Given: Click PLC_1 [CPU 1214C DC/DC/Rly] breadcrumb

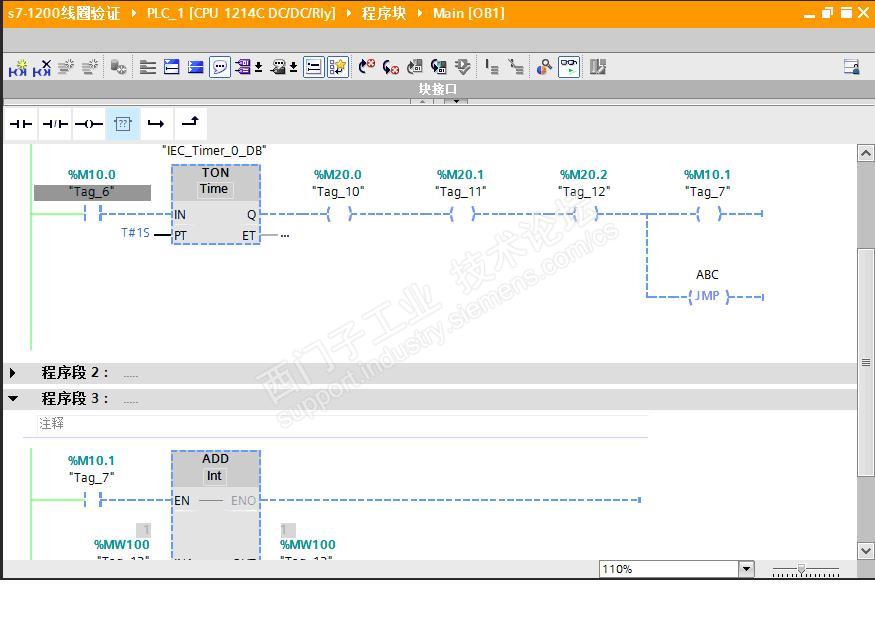Looking at the screenshot, I should pyautogui.click(x=241, y=13).
